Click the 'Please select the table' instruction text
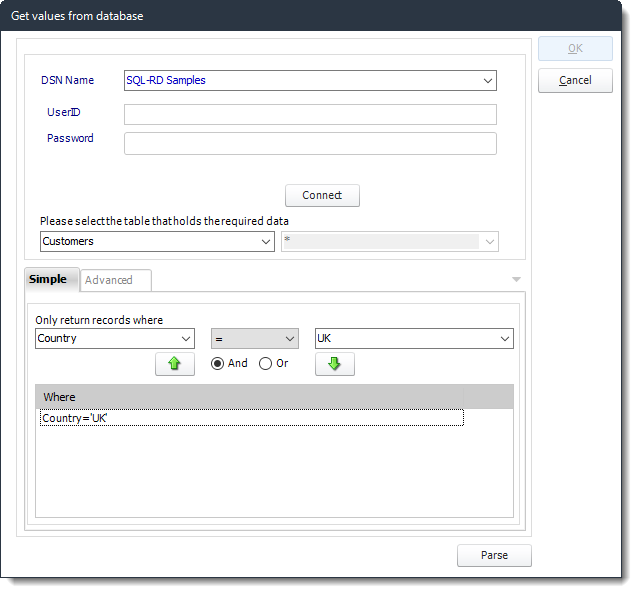Image resolution: width=637 pixels, height=593 pixels. [164, 221]
